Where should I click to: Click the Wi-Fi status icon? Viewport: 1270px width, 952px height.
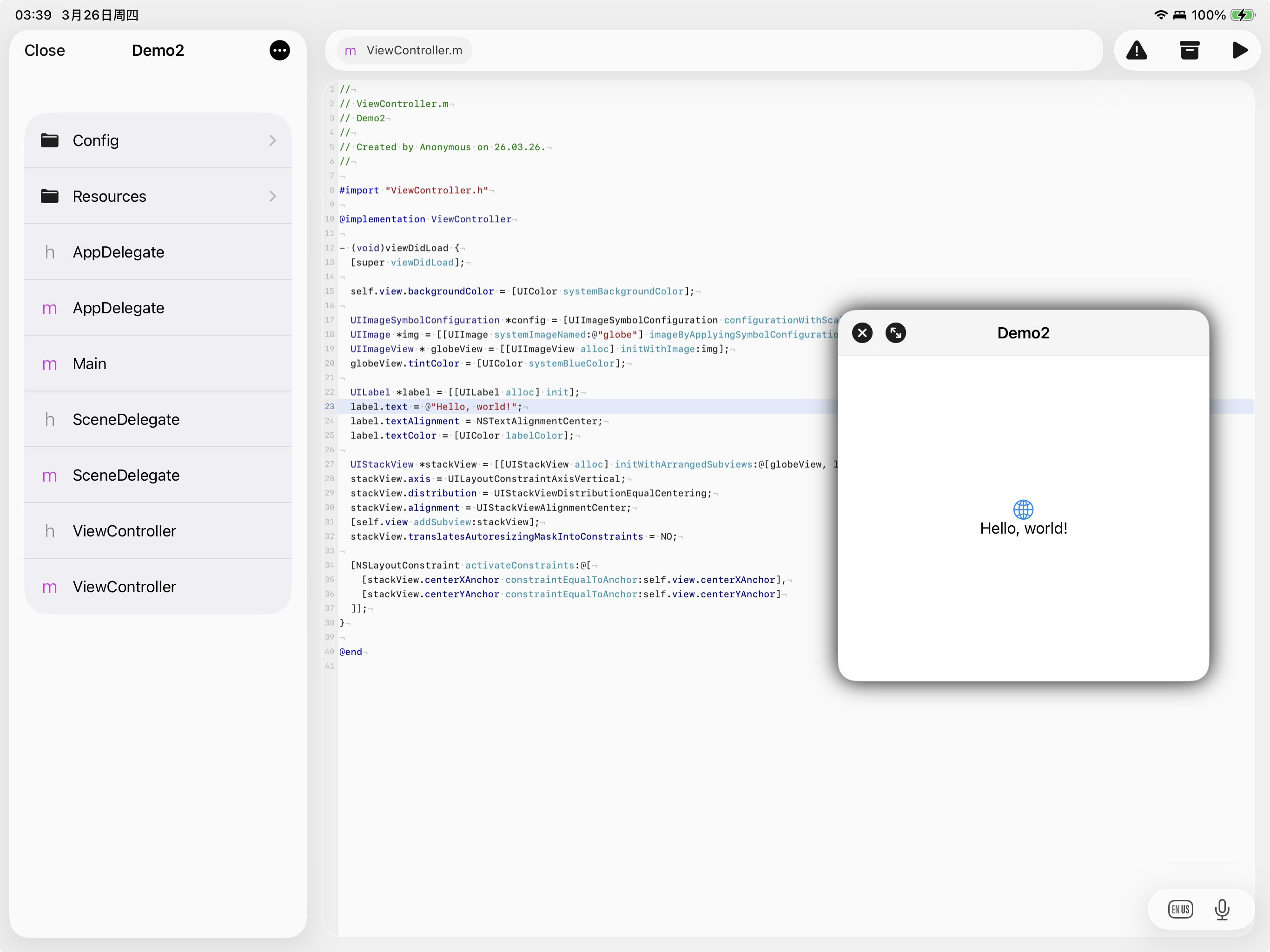[1161, 15]
